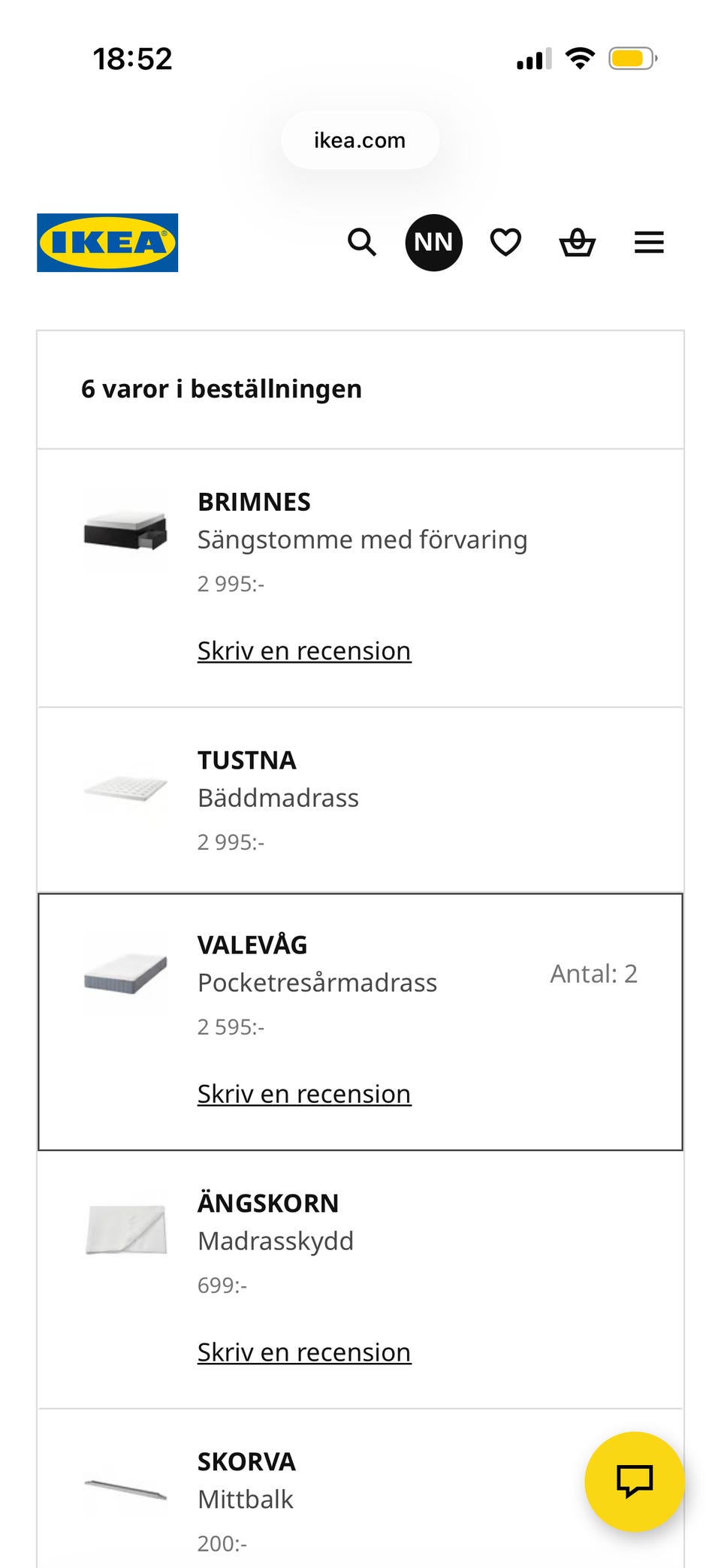The image size is (721, 1568).
Task: Tap the ikea.com address pill
Action: 360,140
